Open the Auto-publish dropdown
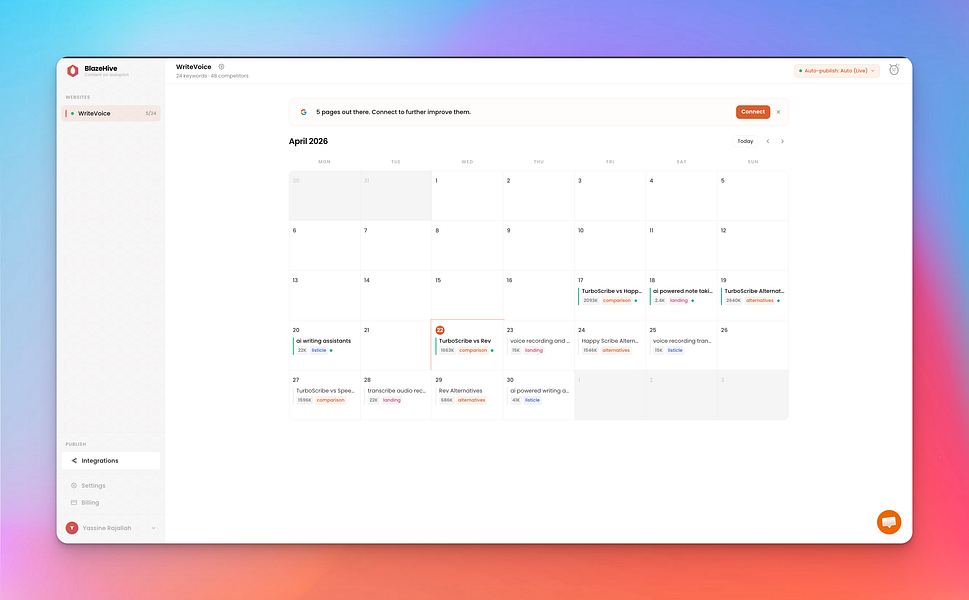 tap(837, 70)
